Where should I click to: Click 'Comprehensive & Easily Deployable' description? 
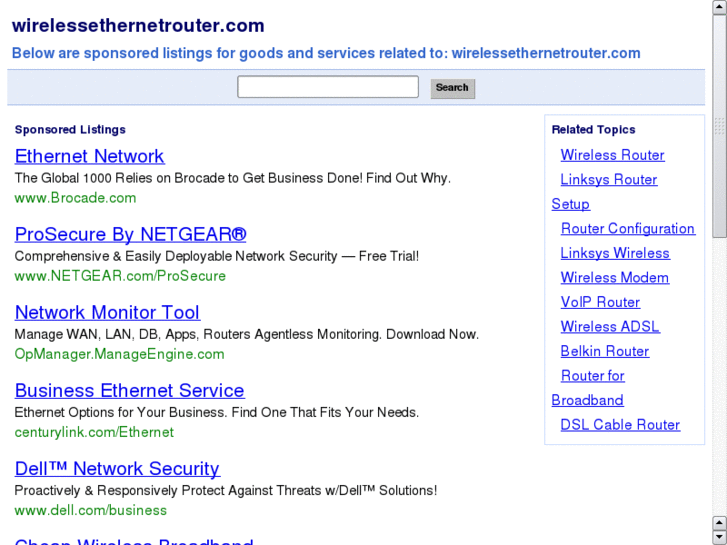(x=217, y=256)
